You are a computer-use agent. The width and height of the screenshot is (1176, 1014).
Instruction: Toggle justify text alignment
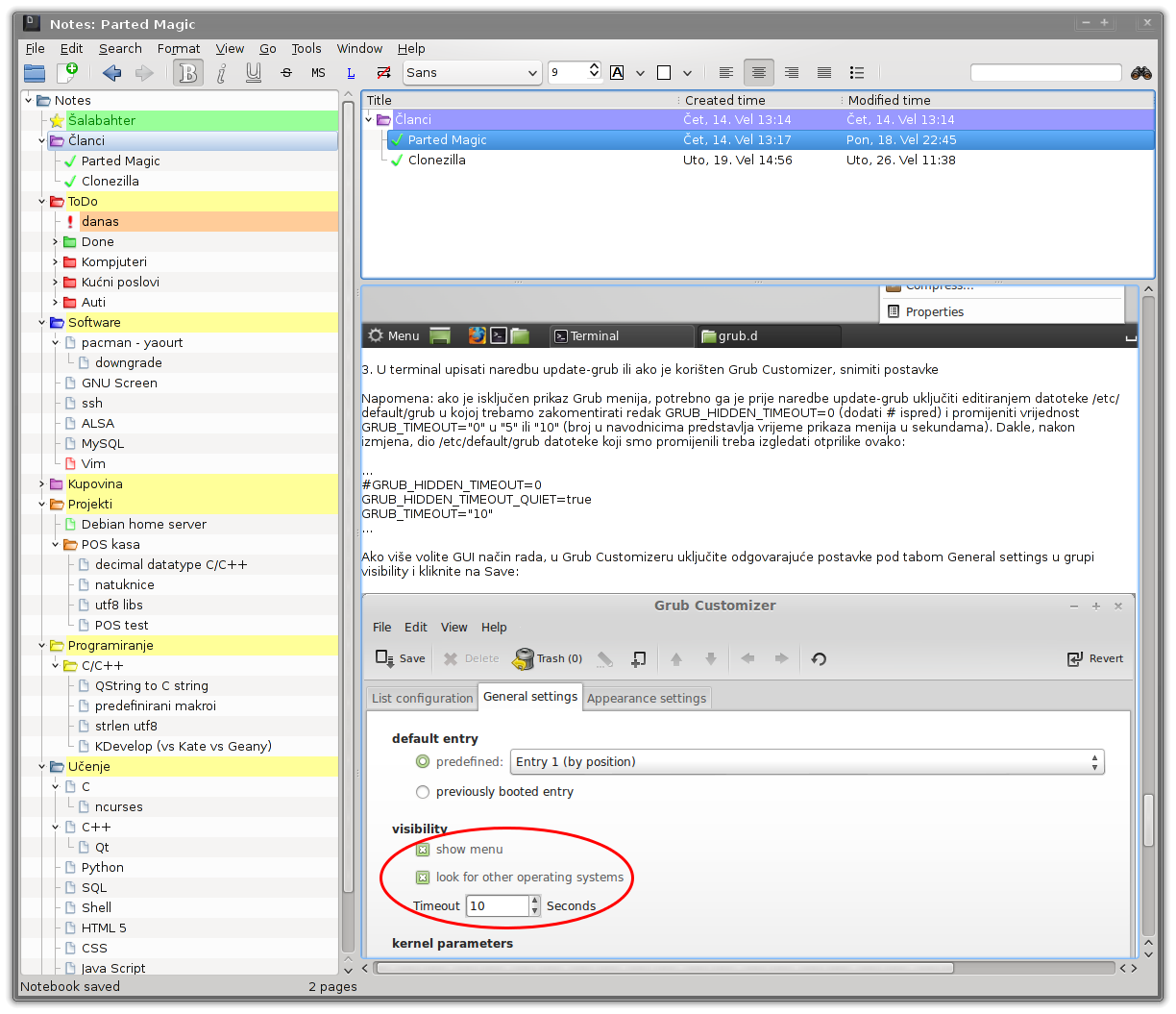(x=824, y=73)
